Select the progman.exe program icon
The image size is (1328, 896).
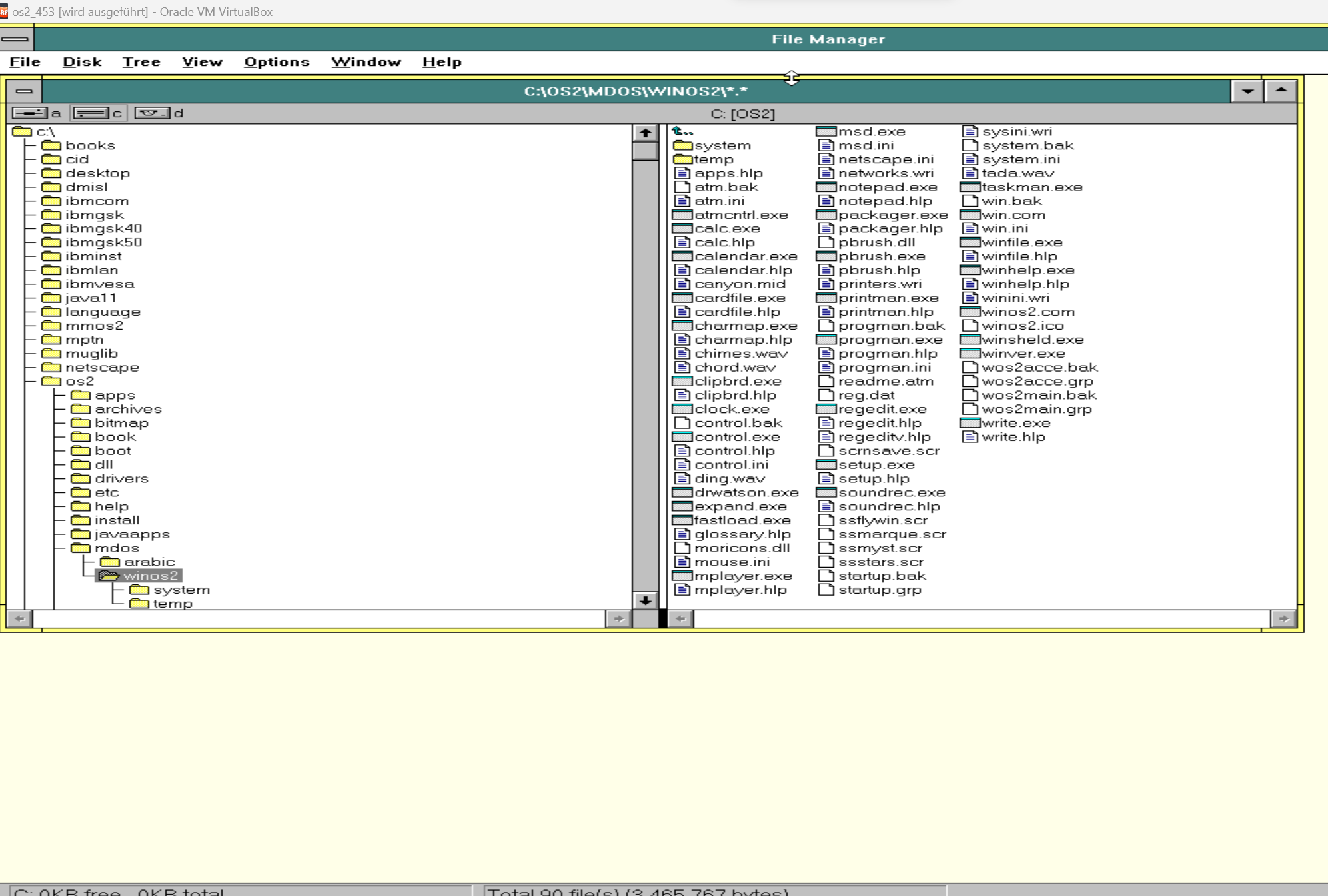pos(826,340)
